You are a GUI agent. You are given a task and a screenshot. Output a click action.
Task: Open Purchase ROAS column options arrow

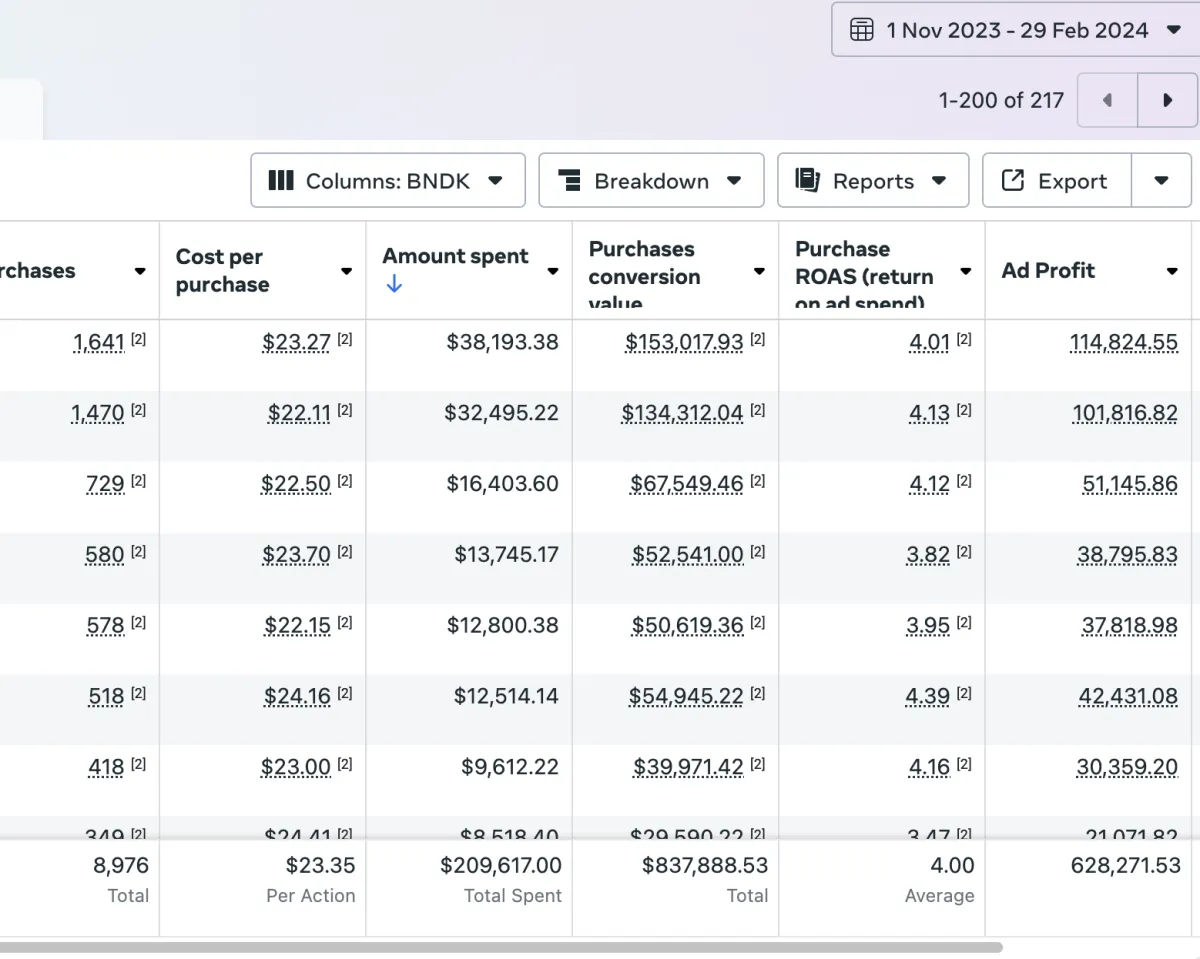[966, 271]
